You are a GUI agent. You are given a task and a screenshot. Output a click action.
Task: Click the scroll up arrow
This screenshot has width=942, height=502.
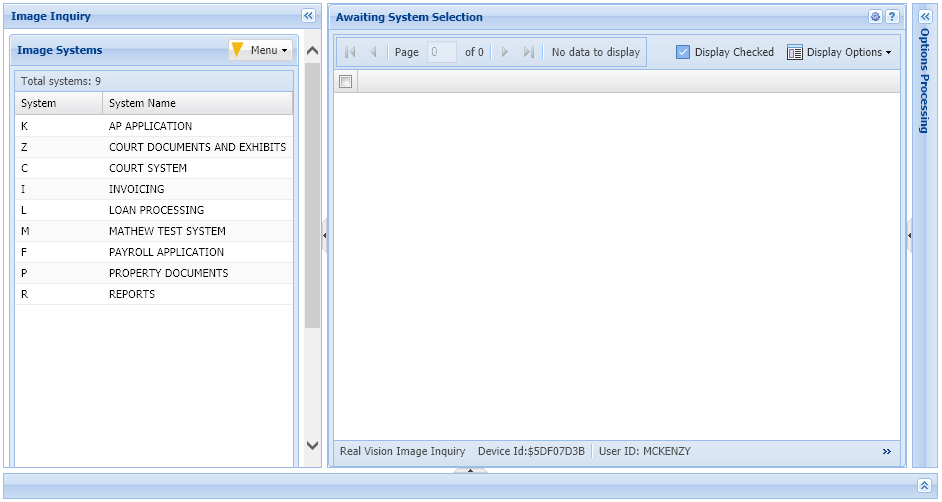point(312,51)
